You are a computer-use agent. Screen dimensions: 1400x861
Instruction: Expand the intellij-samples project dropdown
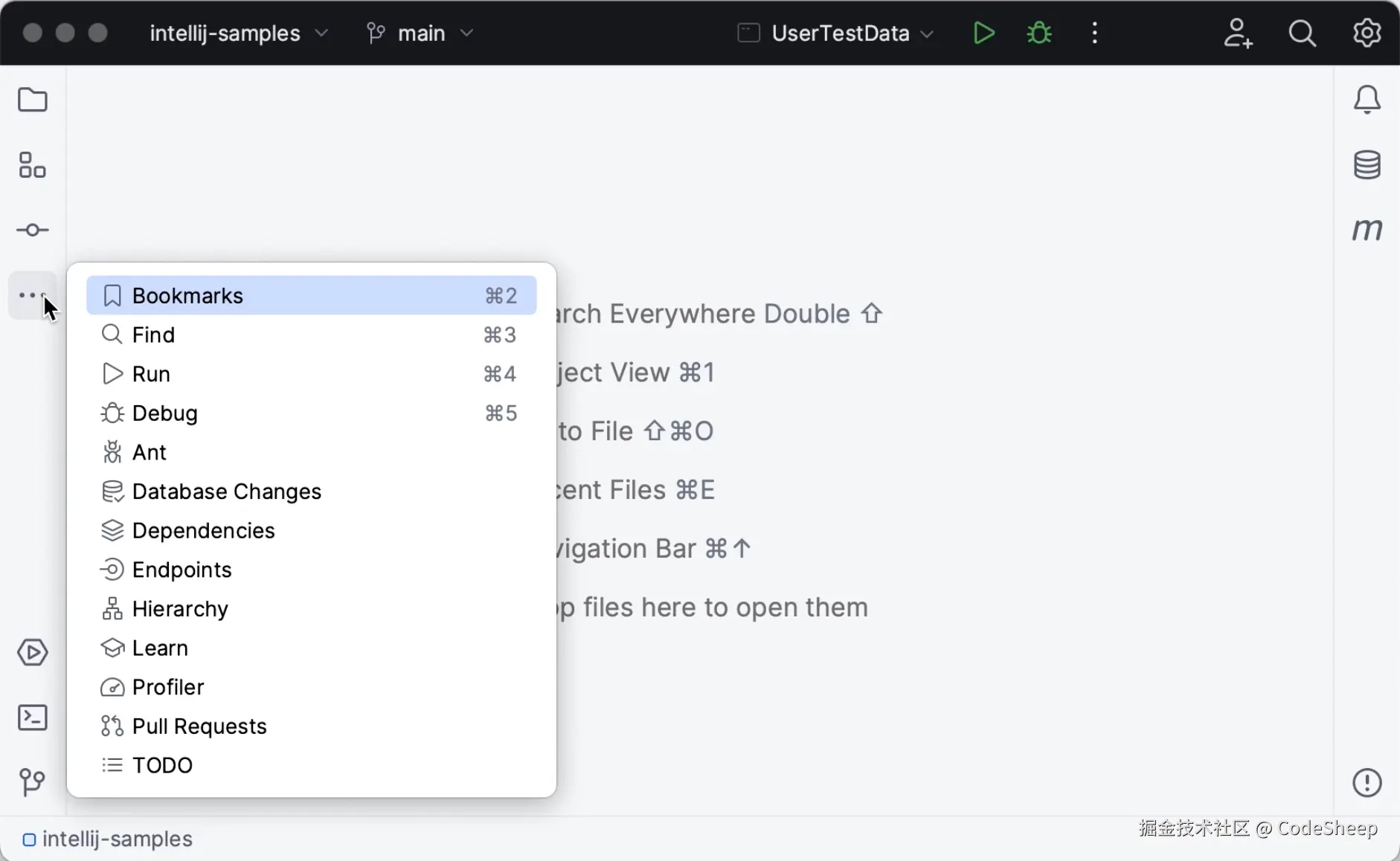coord(239,33)
